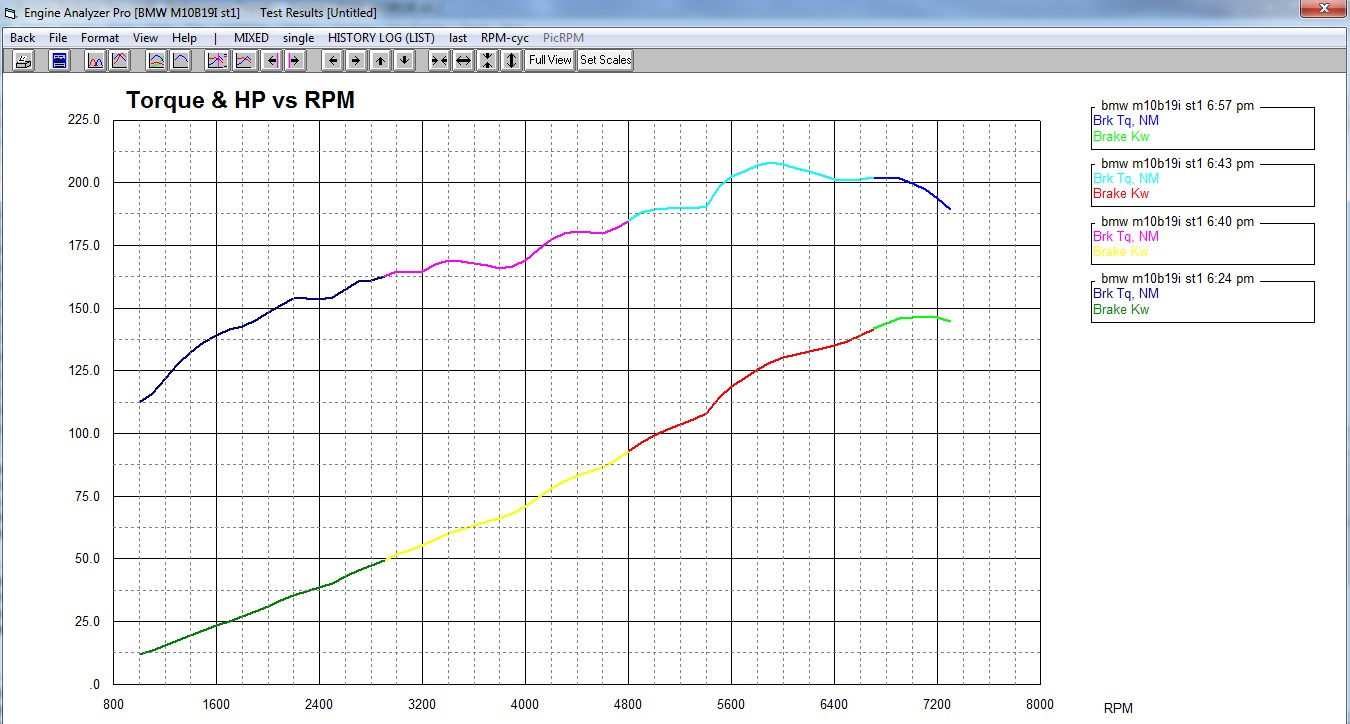Click the single blue curve graph icon
The width and height of the screenshot is (1350, 724).
[x=180, y=60]
